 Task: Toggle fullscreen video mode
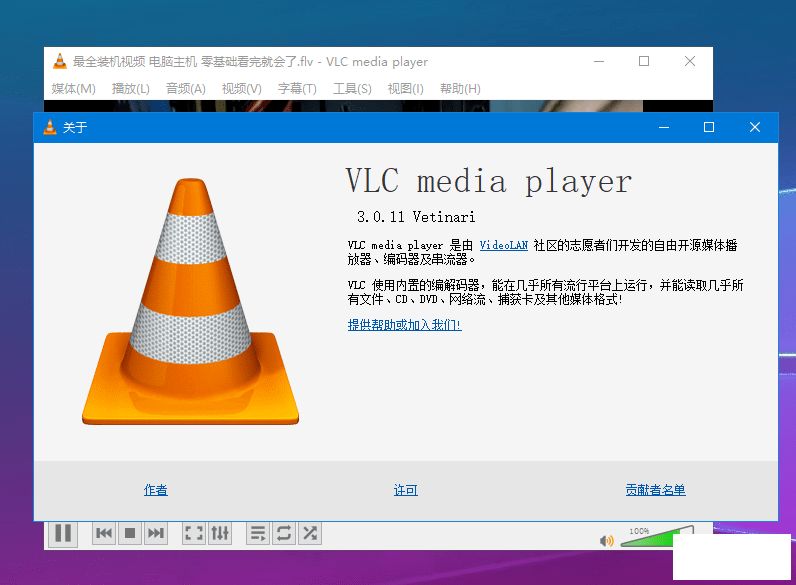[194, 533]
